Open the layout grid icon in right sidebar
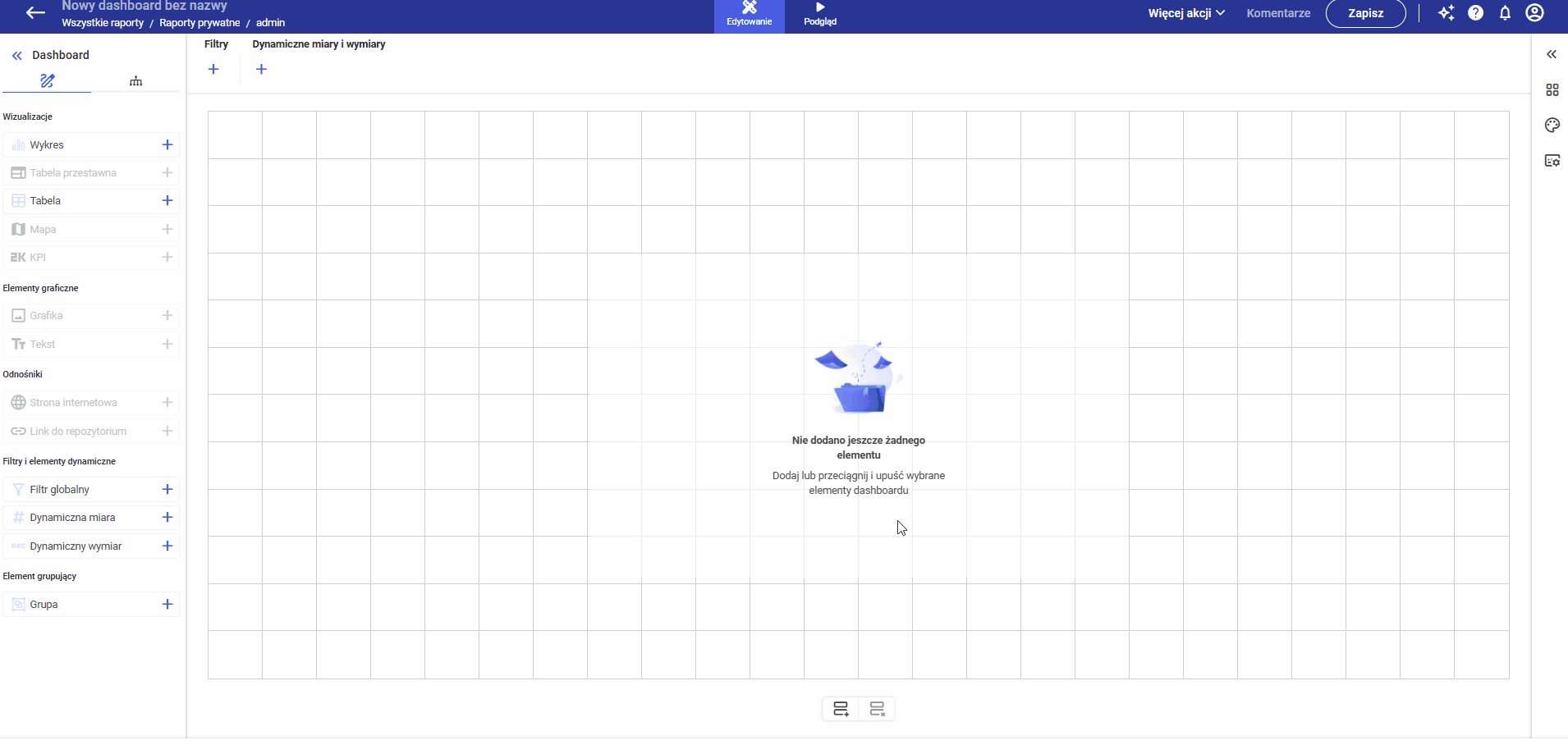The width and height of the screenshot is (1568, 745). (1552, 89)
